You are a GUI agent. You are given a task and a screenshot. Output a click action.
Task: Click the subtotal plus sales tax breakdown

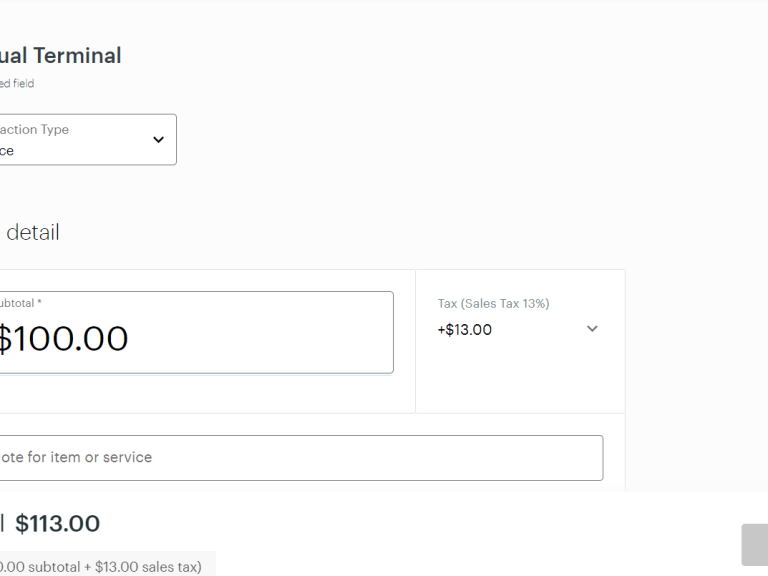(100, 567)
